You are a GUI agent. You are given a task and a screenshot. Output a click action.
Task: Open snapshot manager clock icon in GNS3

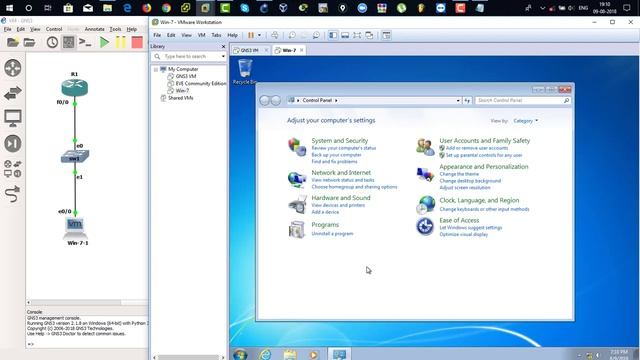pos(52,42)
